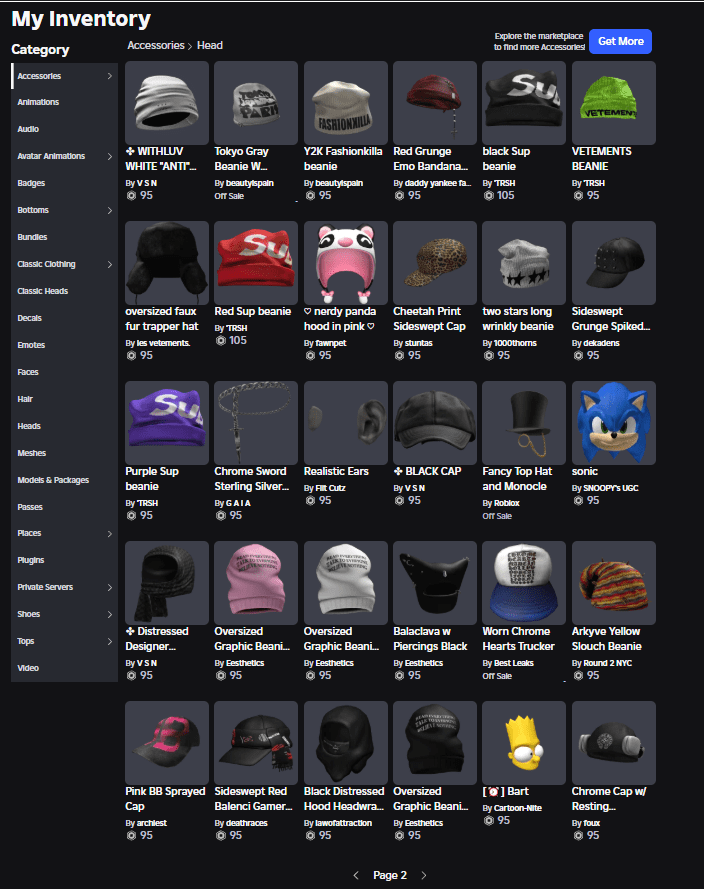This screenshot has width=704, height=889.
Task: Select the nerdy panda hood image
Action: click(x=345, y=262)
